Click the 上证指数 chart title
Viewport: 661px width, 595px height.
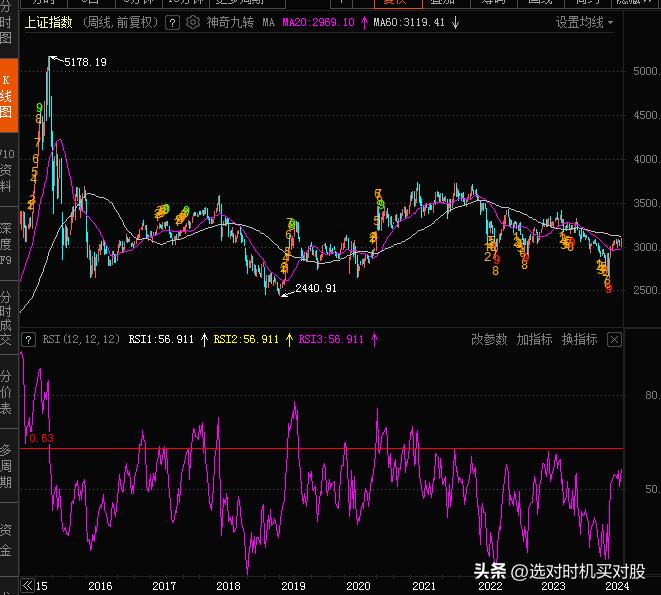point(48,22)
